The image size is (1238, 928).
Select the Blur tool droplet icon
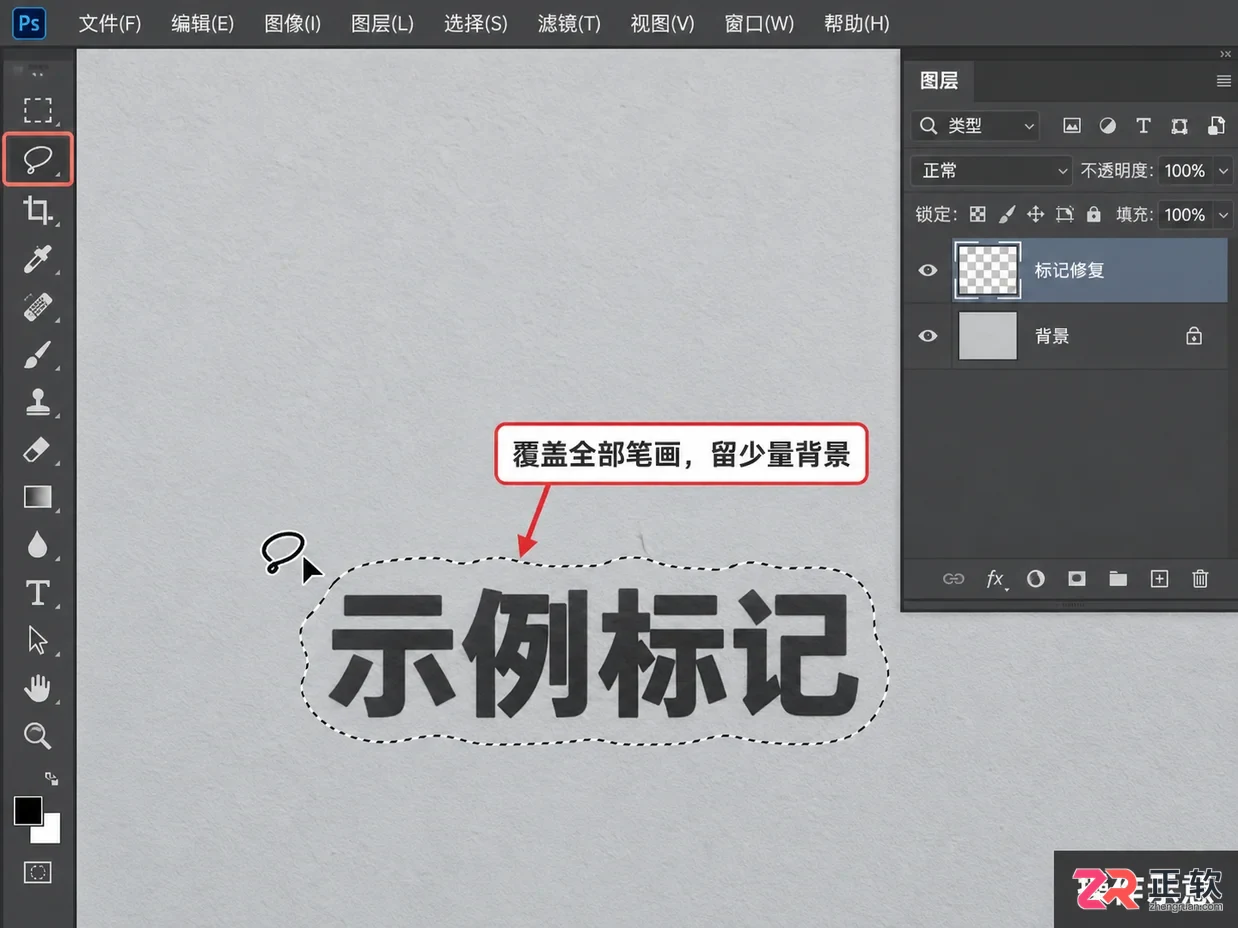point(38,545)
